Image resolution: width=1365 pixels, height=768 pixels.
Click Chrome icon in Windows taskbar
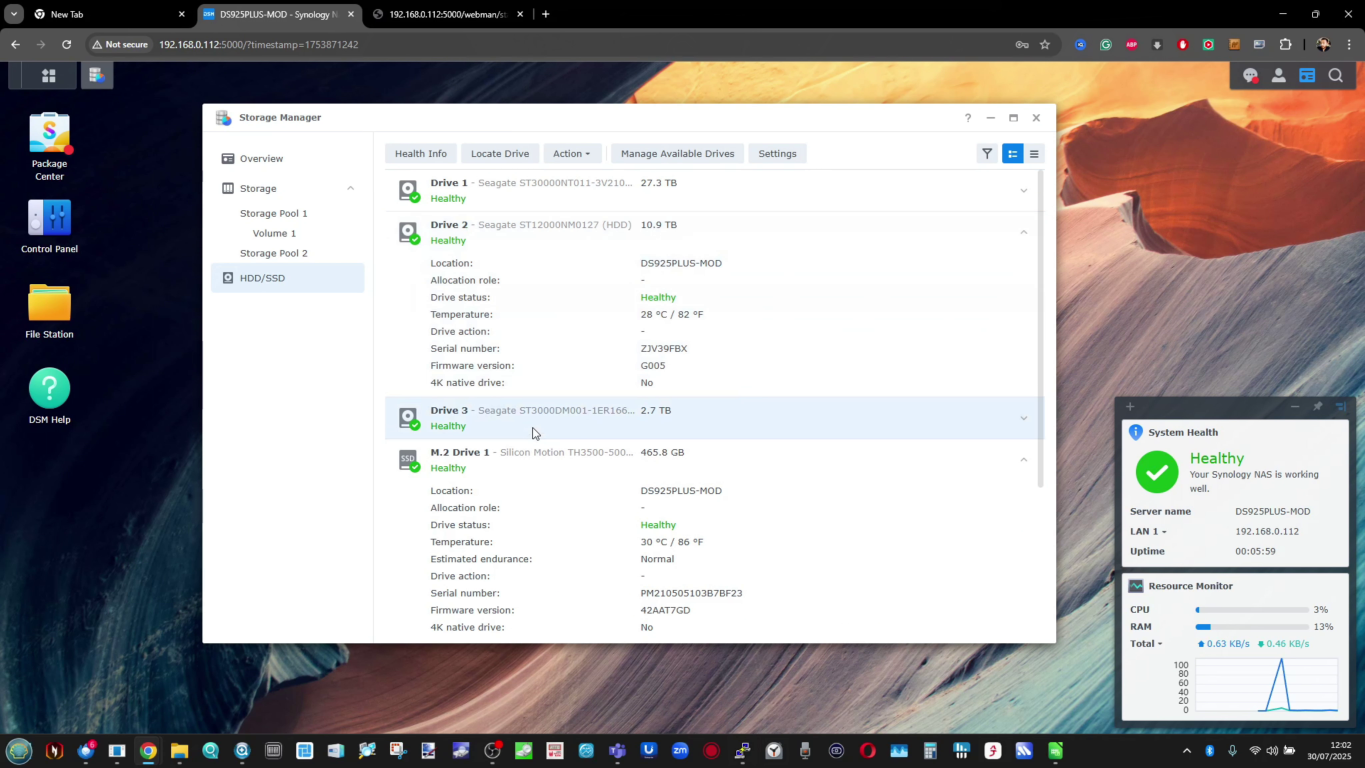[148, 750]
